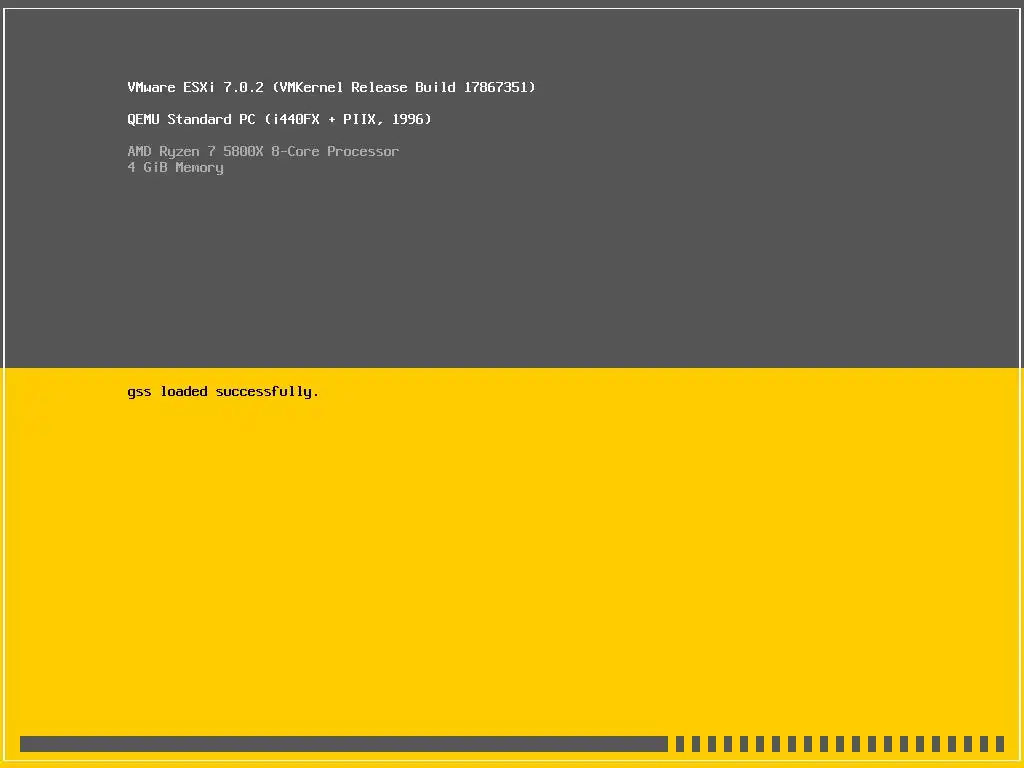Select the QEMU Standard PC hardware text
This screenshot has height=768, width=1024.
coord(280,120)
